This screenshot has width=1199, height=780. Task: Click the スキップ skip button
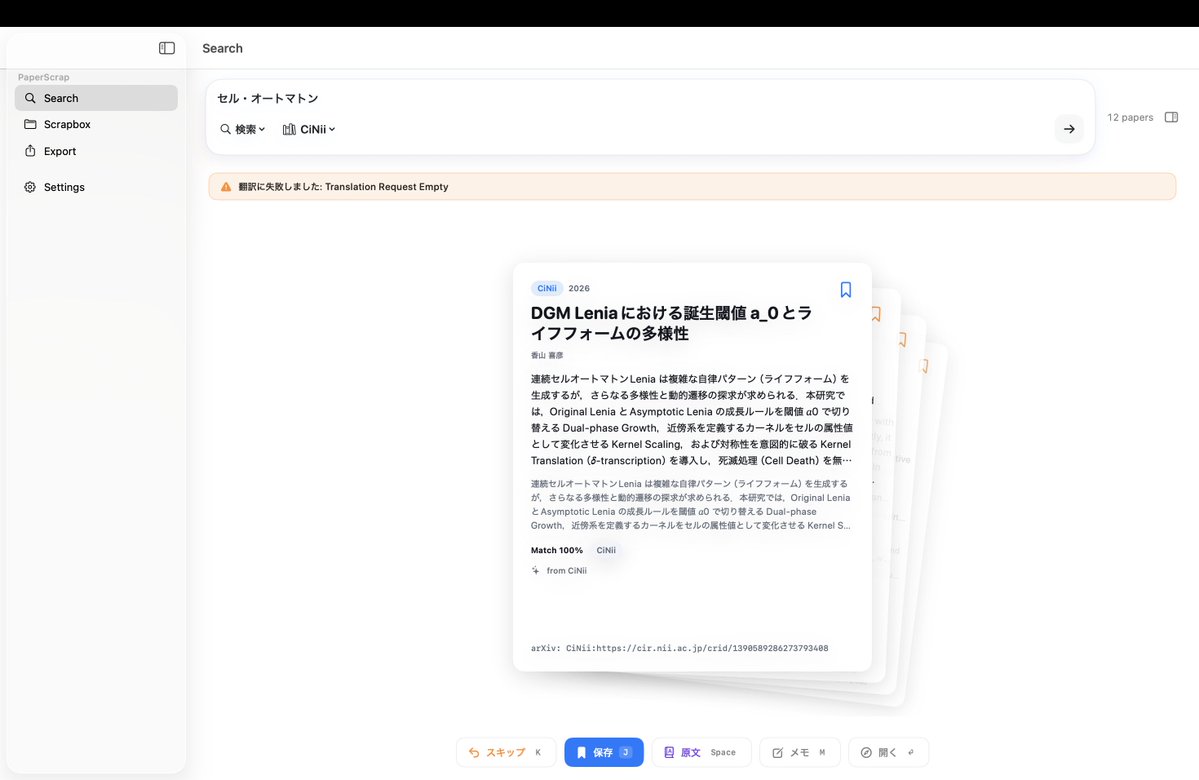[505, 752]
